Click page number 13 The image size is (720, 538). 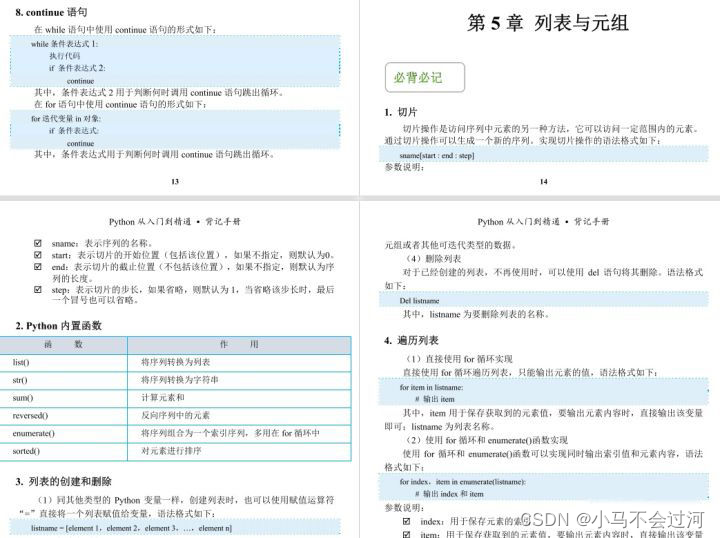pyautogui.click(x=175, y=182)
